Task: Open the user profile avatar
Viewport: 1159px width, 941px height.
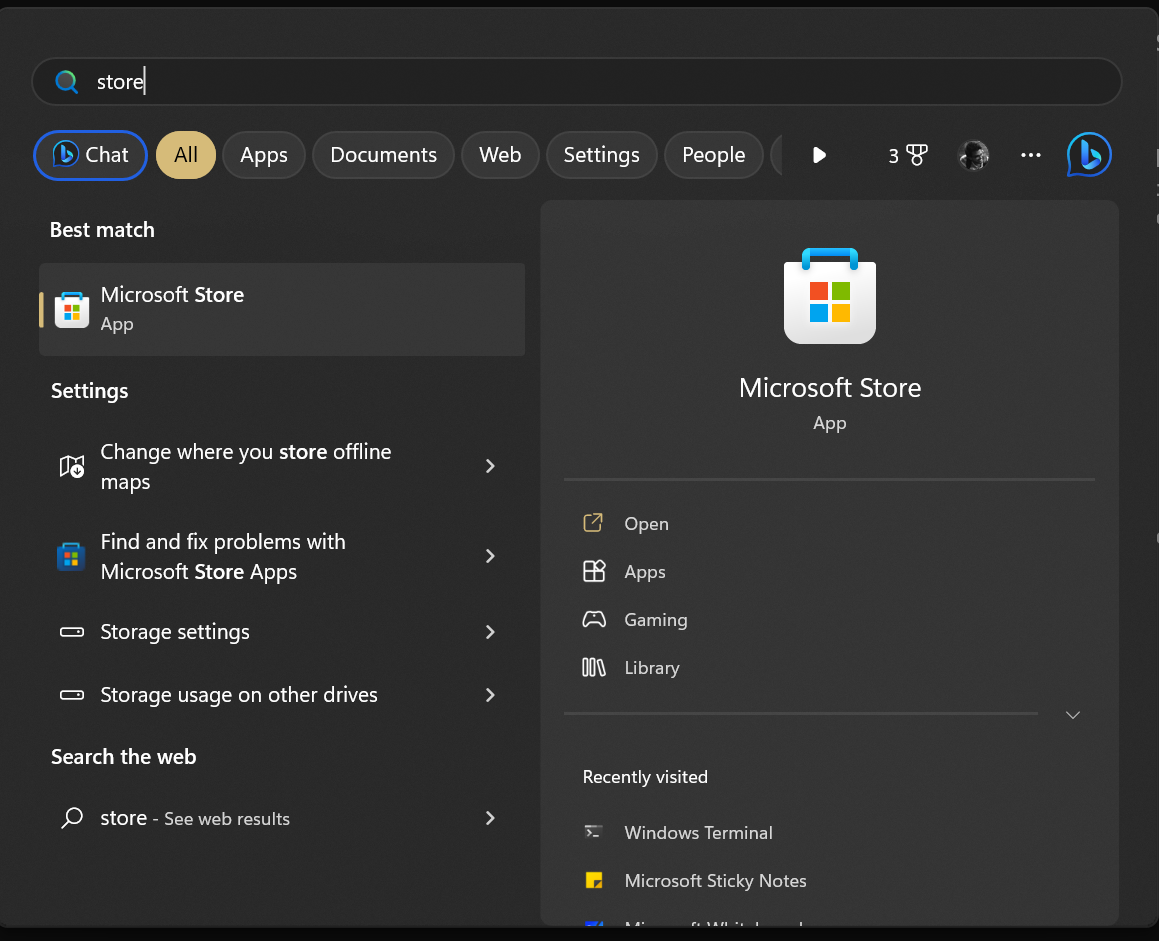Action: coord(973,155)
